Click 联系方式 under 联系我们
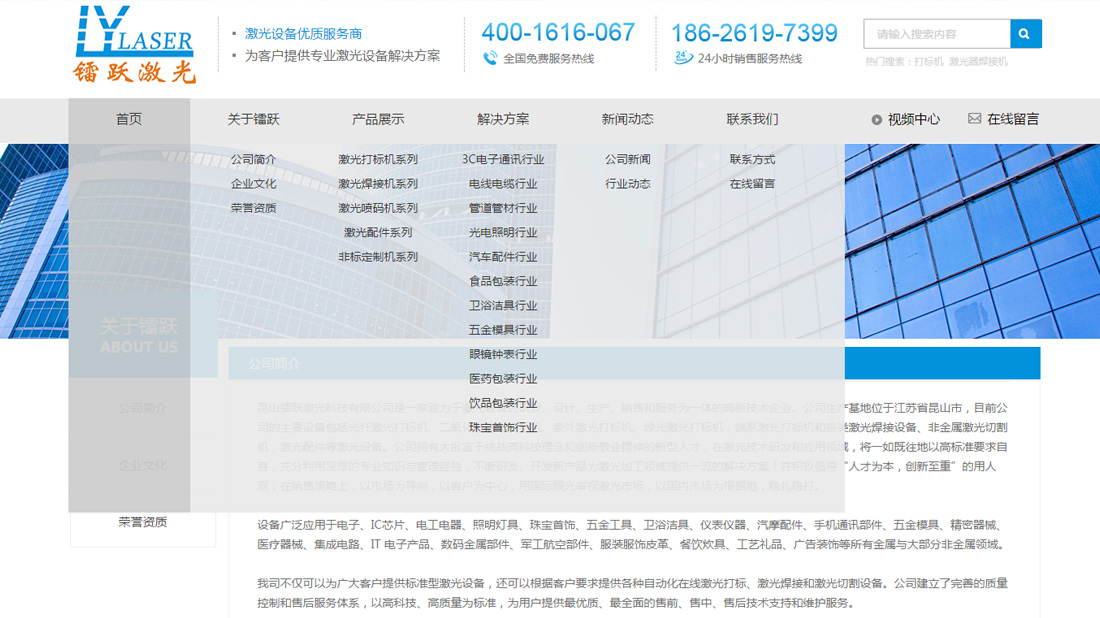Screen dimensions: 1100x618 753,158
